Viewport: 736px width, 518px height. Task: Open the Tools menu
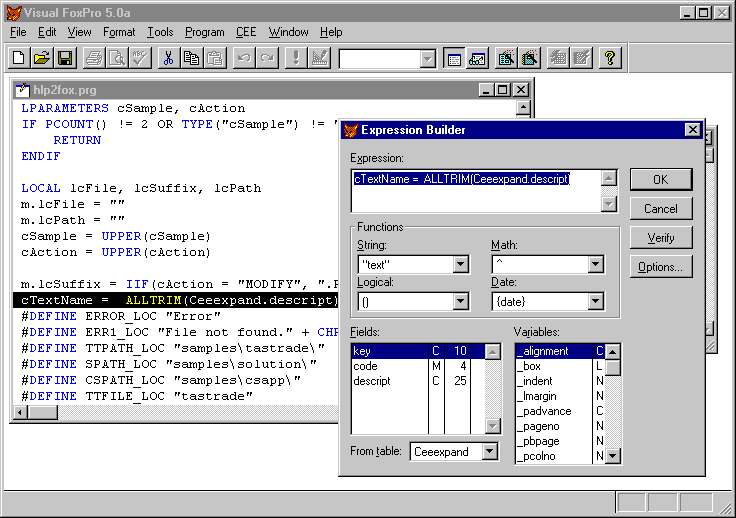pyautogui.click(x=159, y=32)
